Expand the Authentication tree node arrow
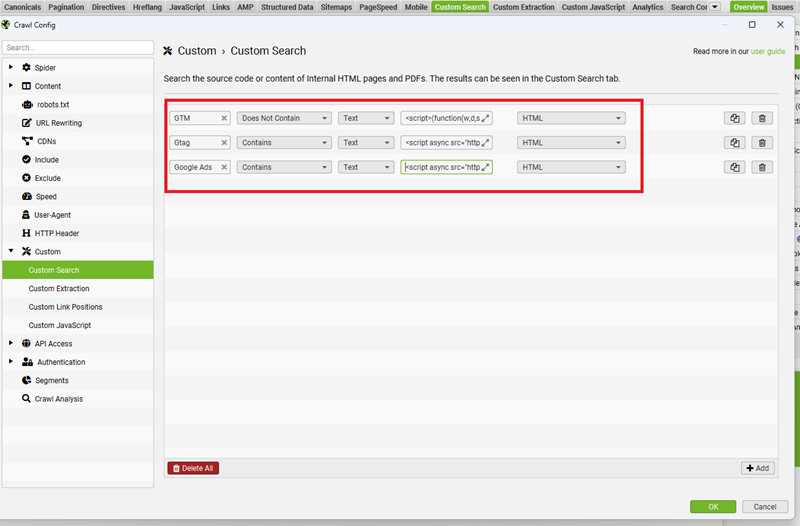Image resolution: width=800 pixels, height=526 pixels. tap(11, 361)
